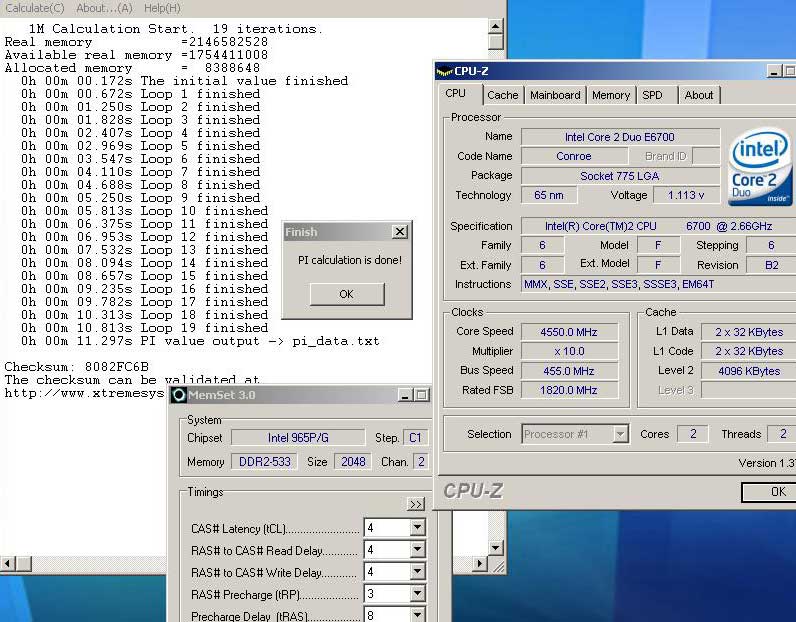The image size is (796, 622).
Task: Open the Precharge Delay (tRAS) dropdown
Action: tap(417, 615)
